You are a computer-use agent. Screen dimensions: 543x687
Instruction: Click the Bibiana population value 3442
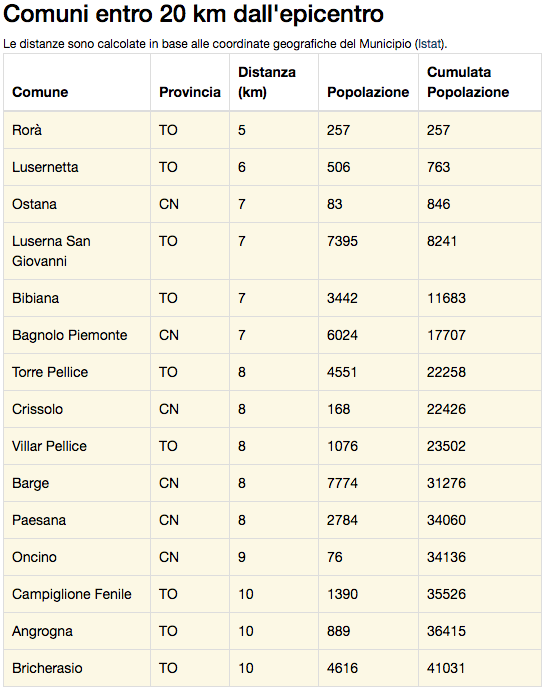coord(342,298)
